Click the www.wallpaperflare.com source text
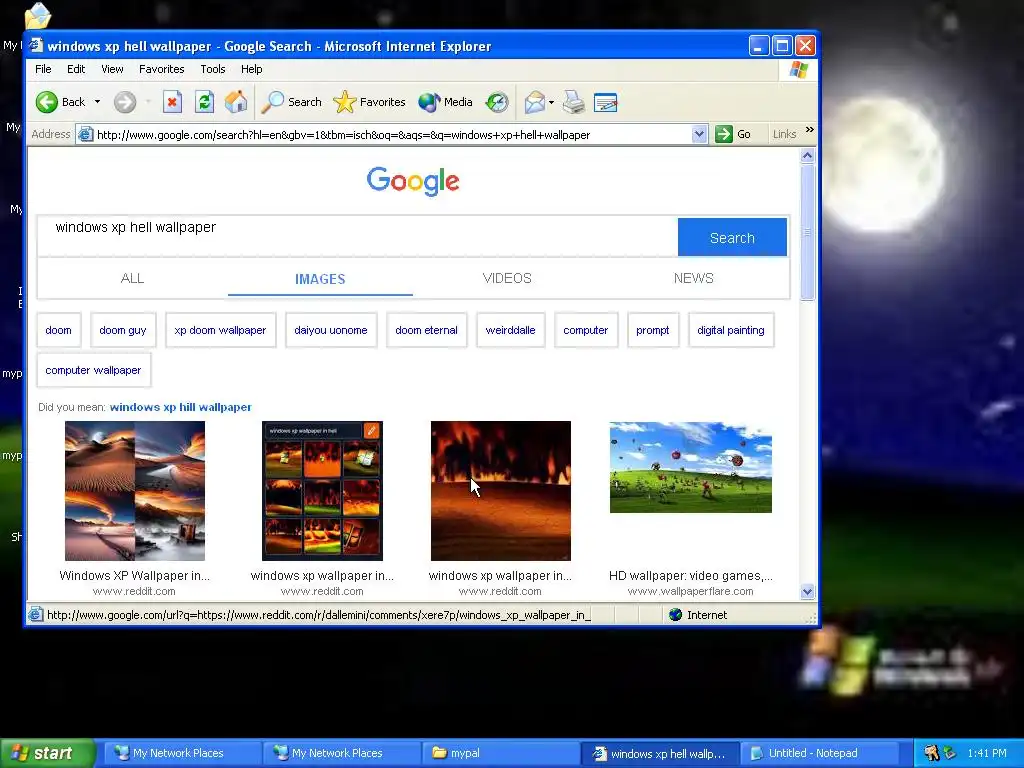The image size is (1024, 768). coord(691,591)
